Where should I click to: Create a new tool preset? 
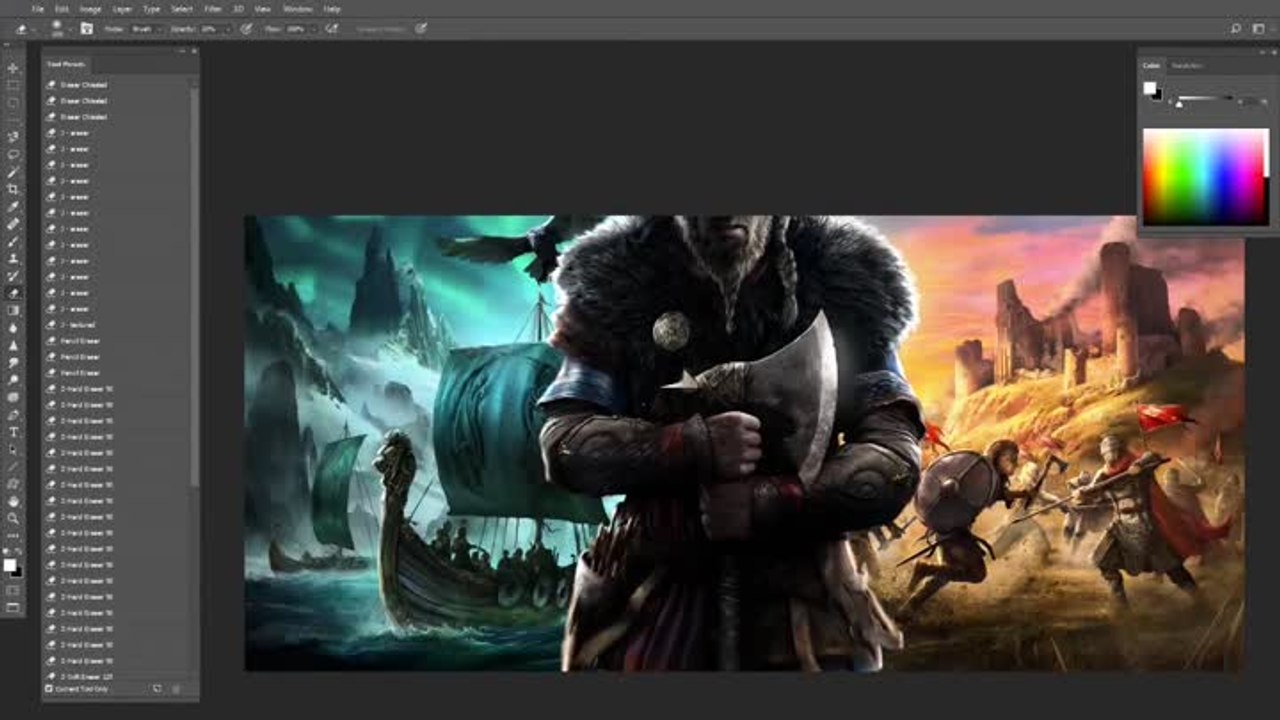tap(157, 688)
